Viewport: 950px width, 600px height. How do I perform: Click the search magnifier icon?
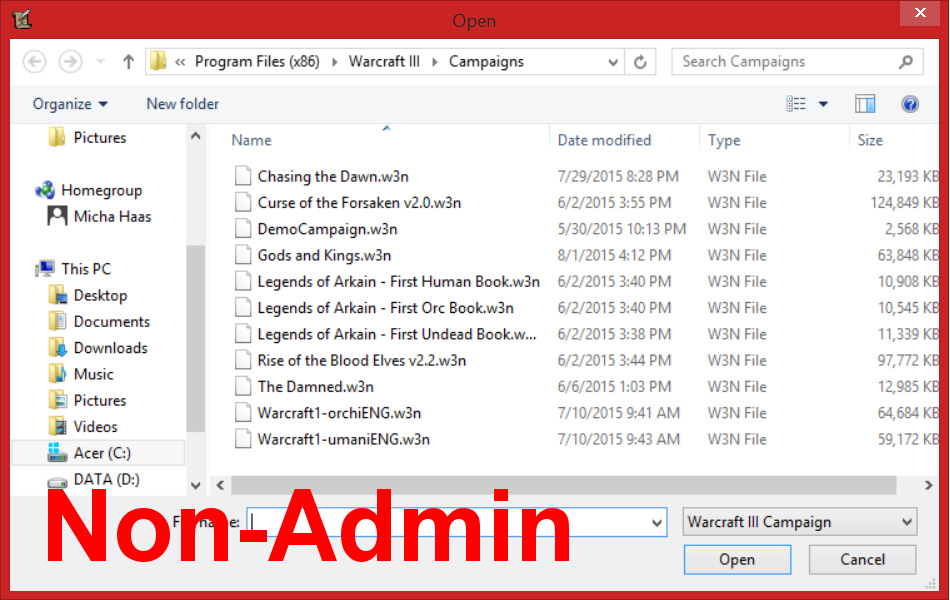[x=906, y=62]
